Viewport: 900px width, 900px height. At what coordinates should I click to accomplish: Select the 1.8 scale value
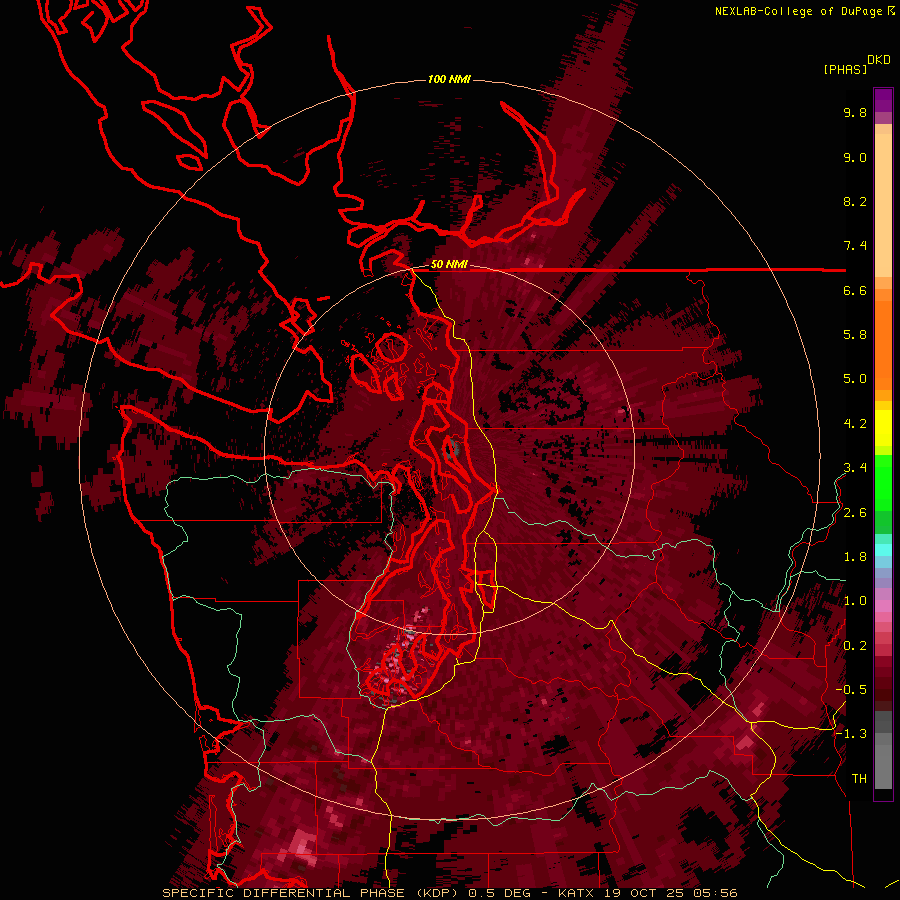(x=855, y=557)
